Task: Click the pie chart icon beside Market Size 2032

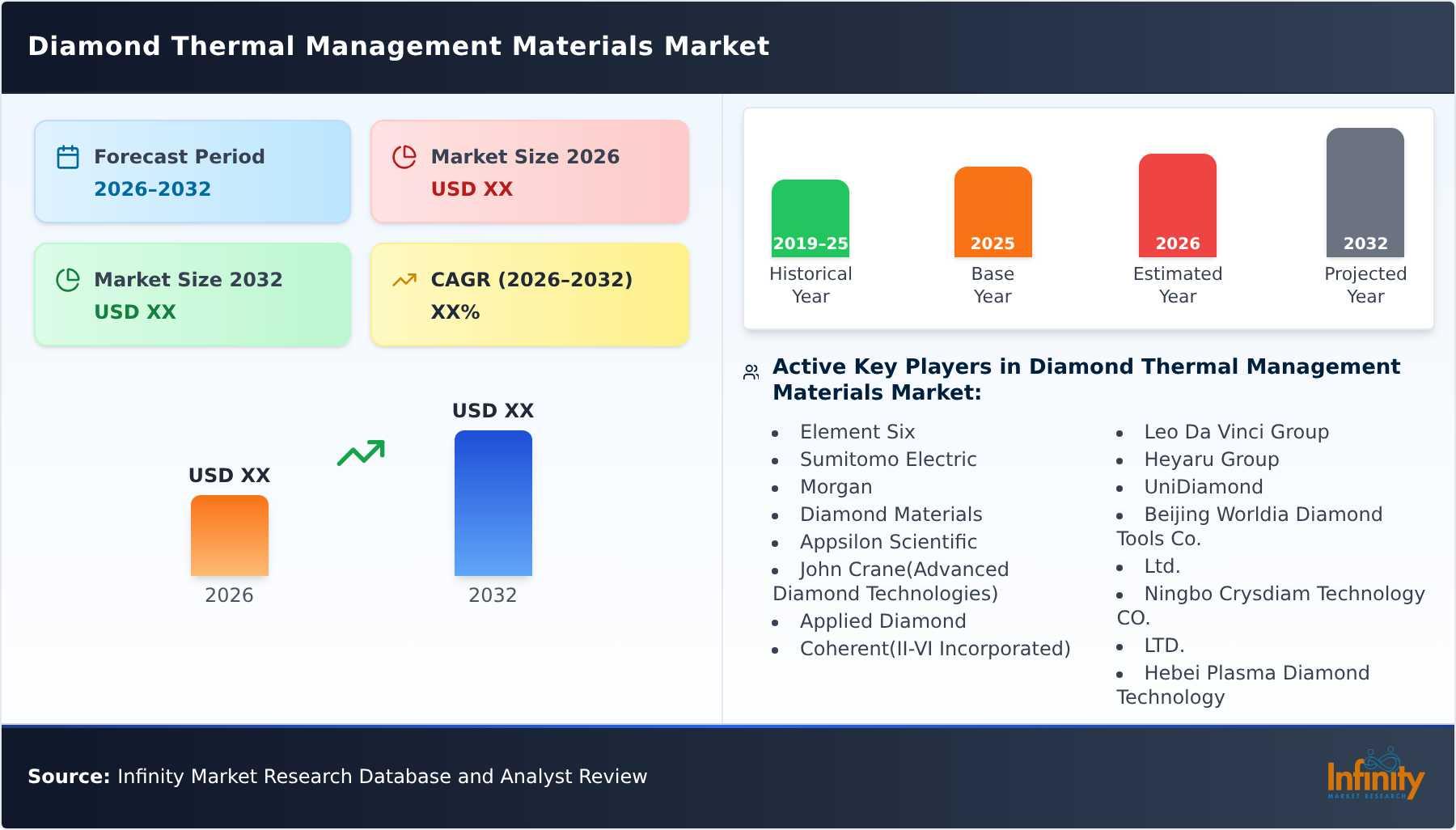Action: tap(68, 280)
